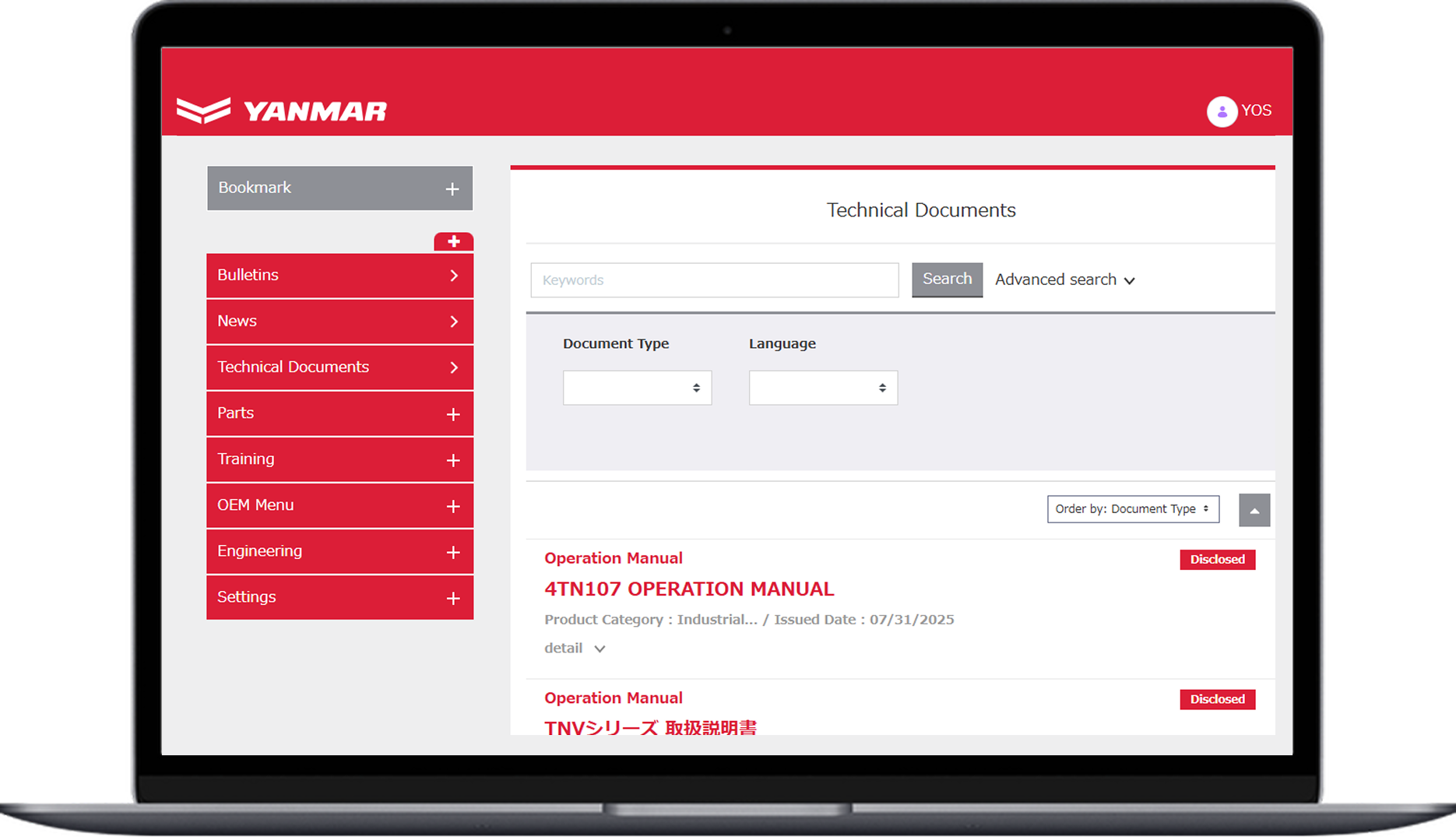This screenshot has height=837, width=1456.
Task: Click the plus icon next to Engineering
Action: (x=453, y=551)
